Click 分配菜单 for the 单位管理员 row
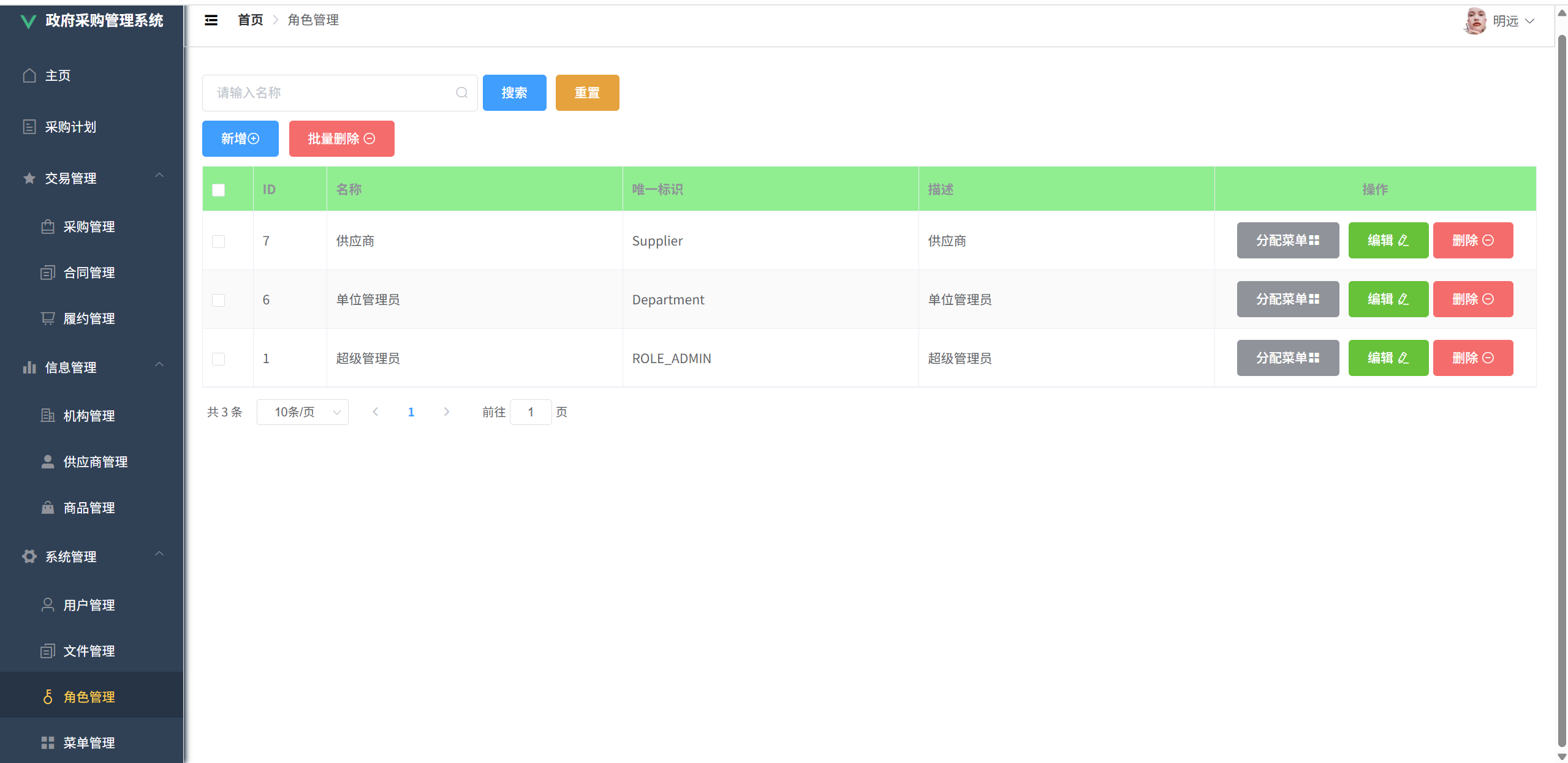 1287,299
